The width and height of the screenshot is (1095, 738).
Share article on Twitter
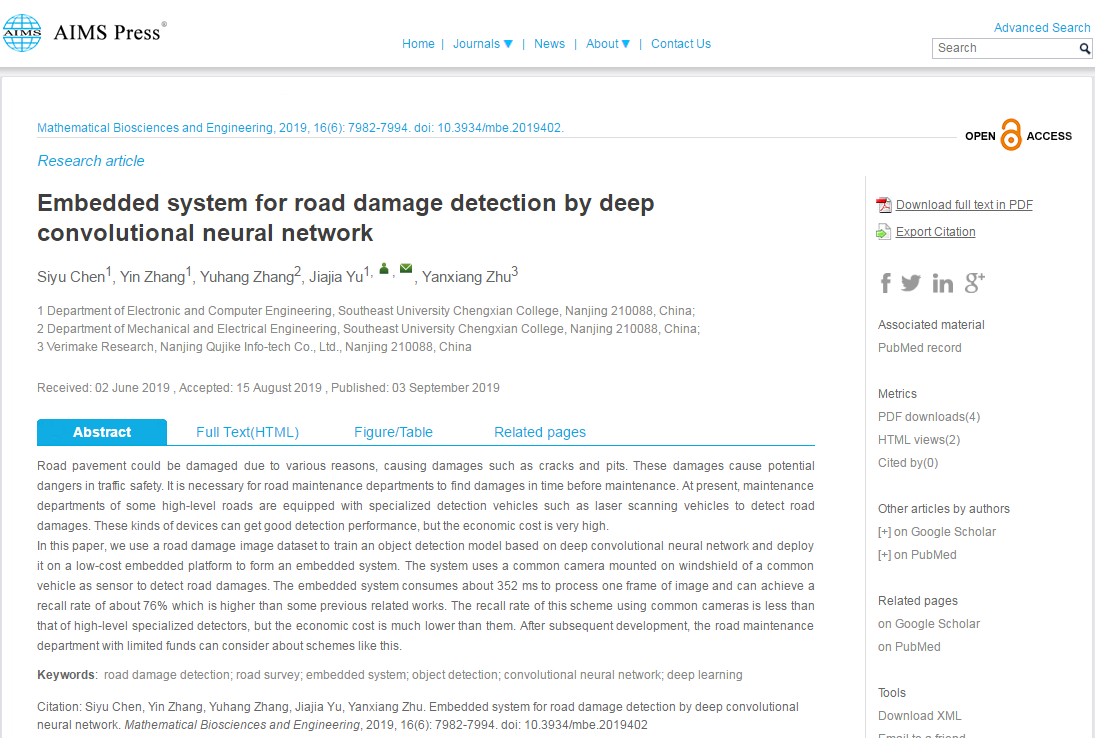(911, 283)
